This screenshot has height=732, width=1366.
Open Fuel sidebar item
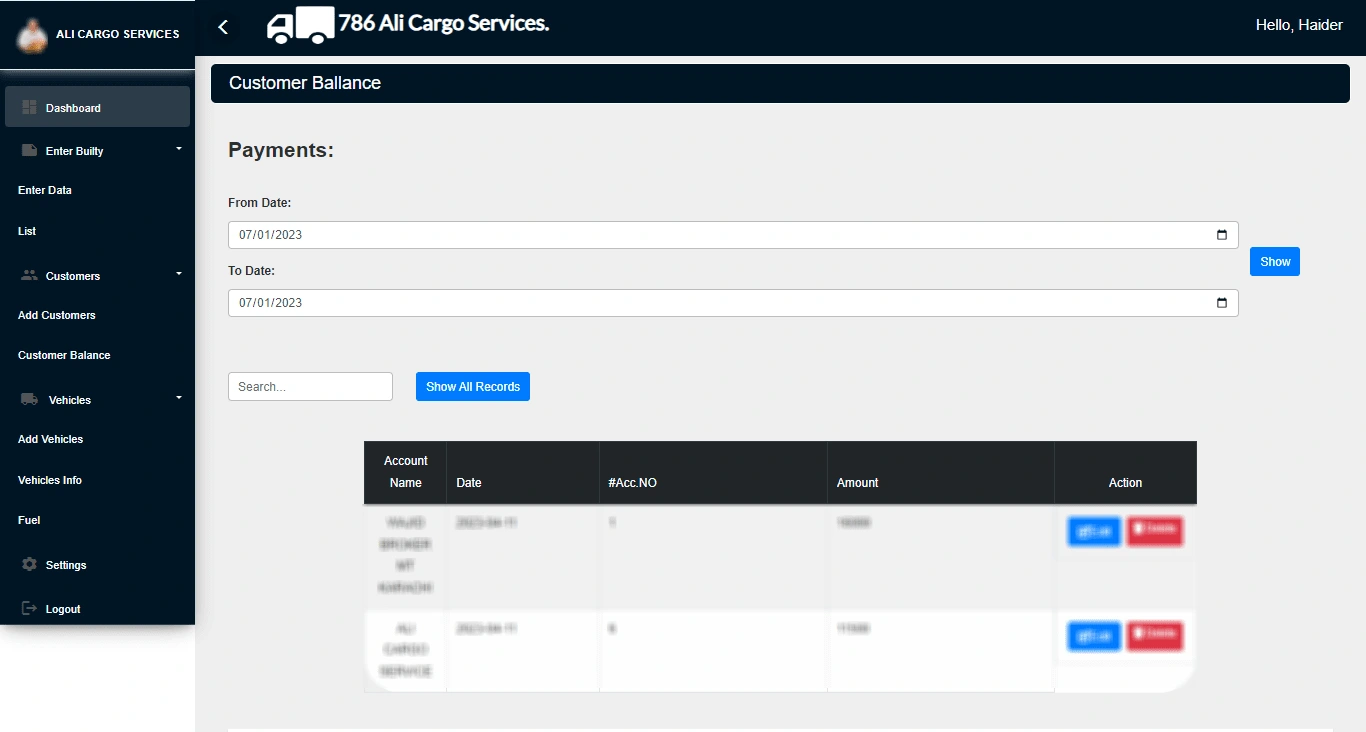(x=29, y=520)
